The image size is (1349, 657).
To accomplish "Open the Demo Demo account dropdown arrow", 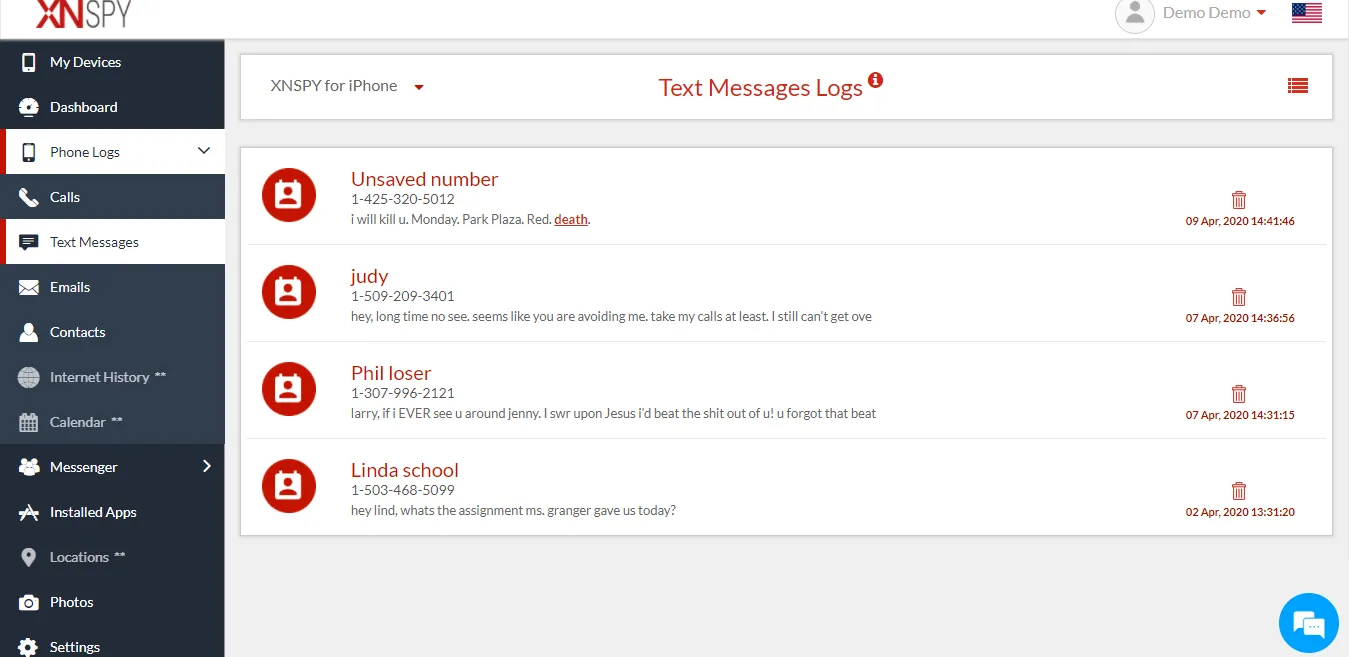I will coord(1261,13).
